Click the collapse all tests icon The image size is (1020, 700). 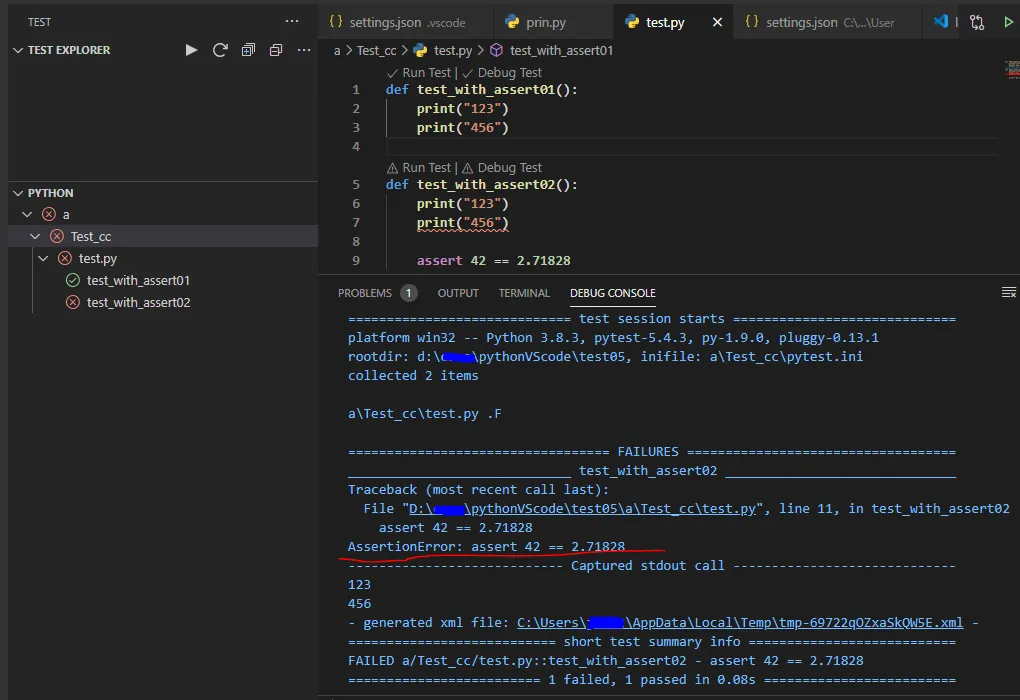[276, 50]
